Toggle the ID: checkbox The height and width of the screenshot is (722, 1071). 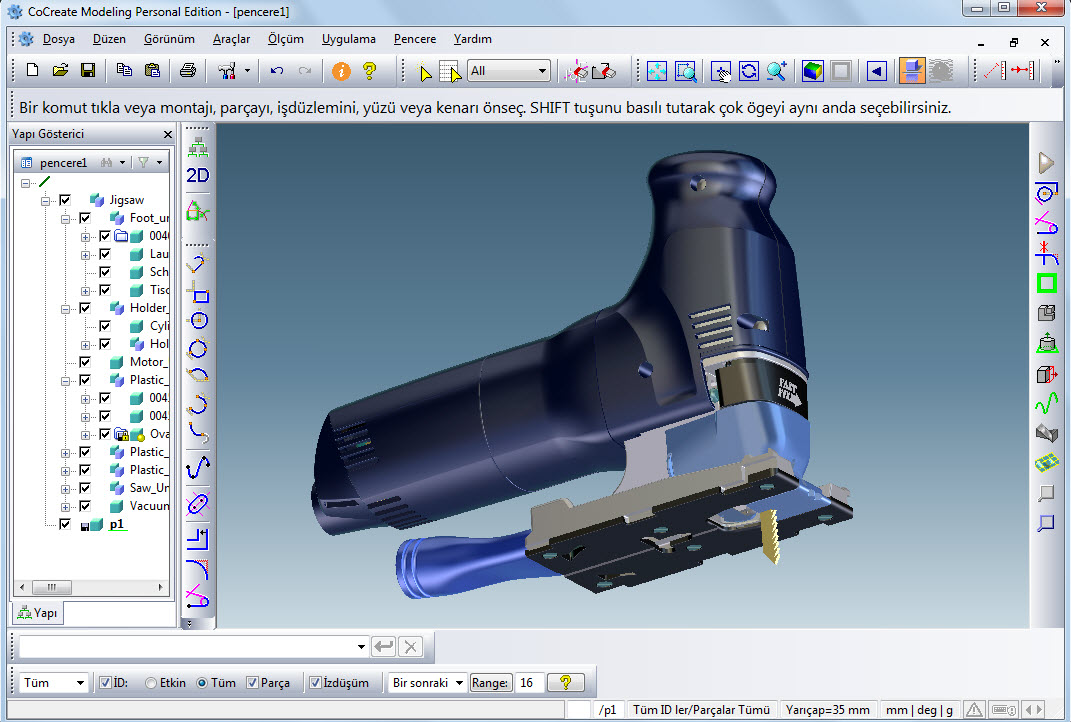105,682
